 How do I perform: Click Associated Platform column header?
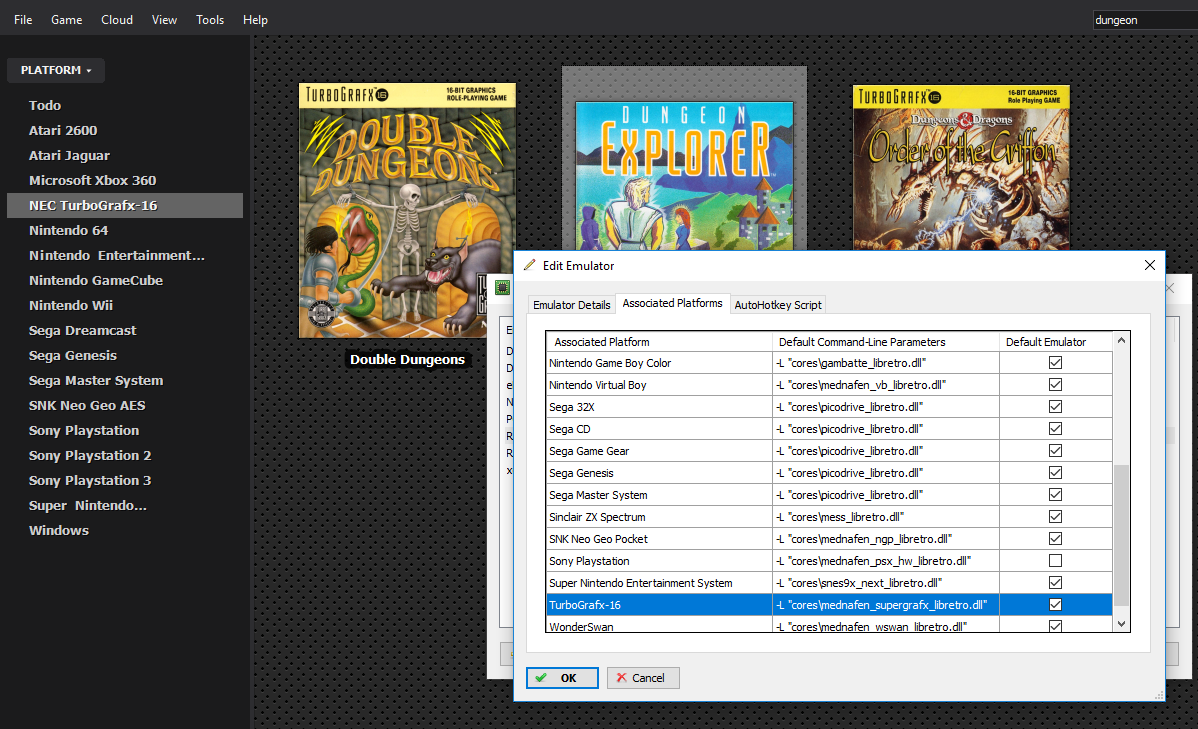tap(659, 342)
